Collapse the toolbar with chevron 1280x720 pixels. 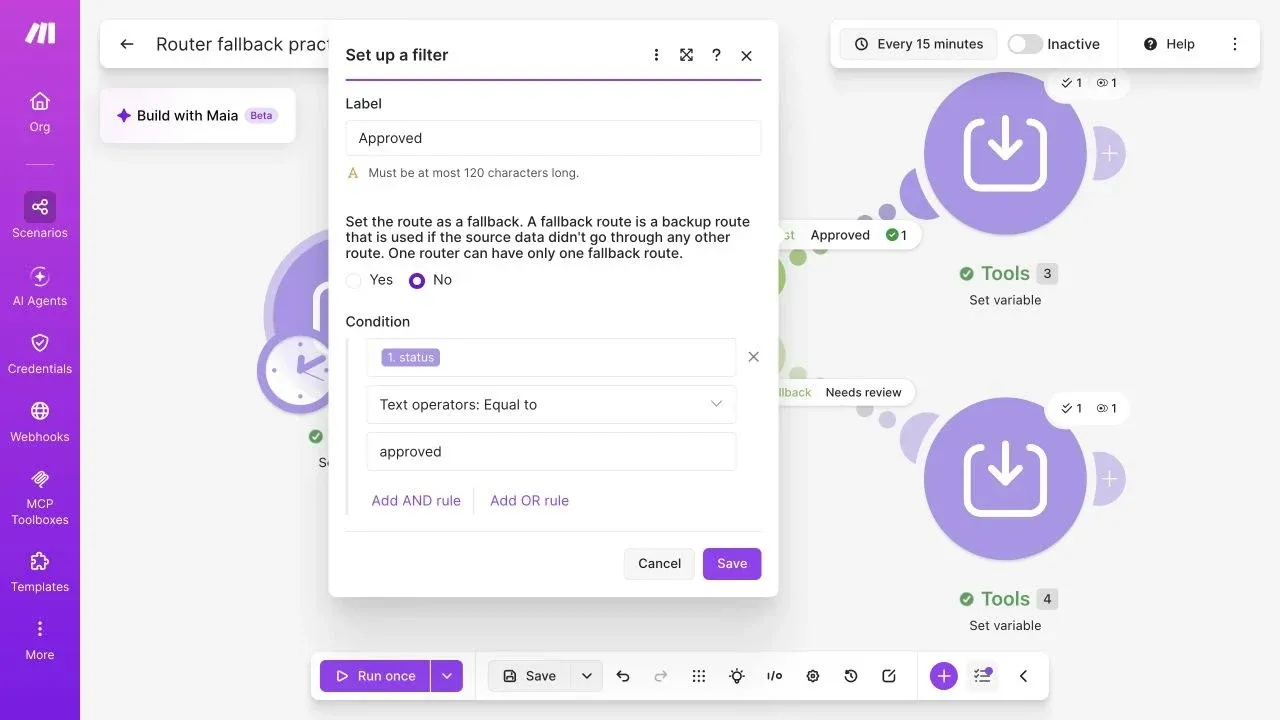(1023, 676)
